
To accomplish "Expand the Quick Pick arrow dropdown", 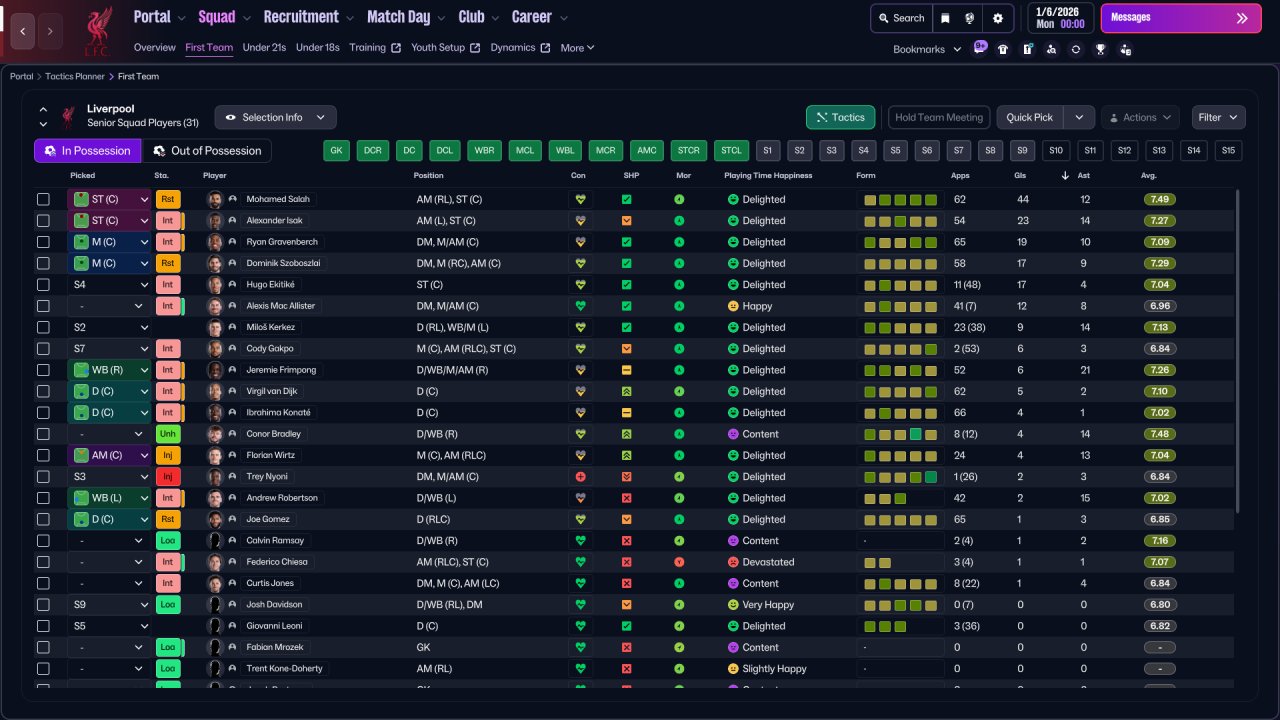I will tap(1079, 117).
